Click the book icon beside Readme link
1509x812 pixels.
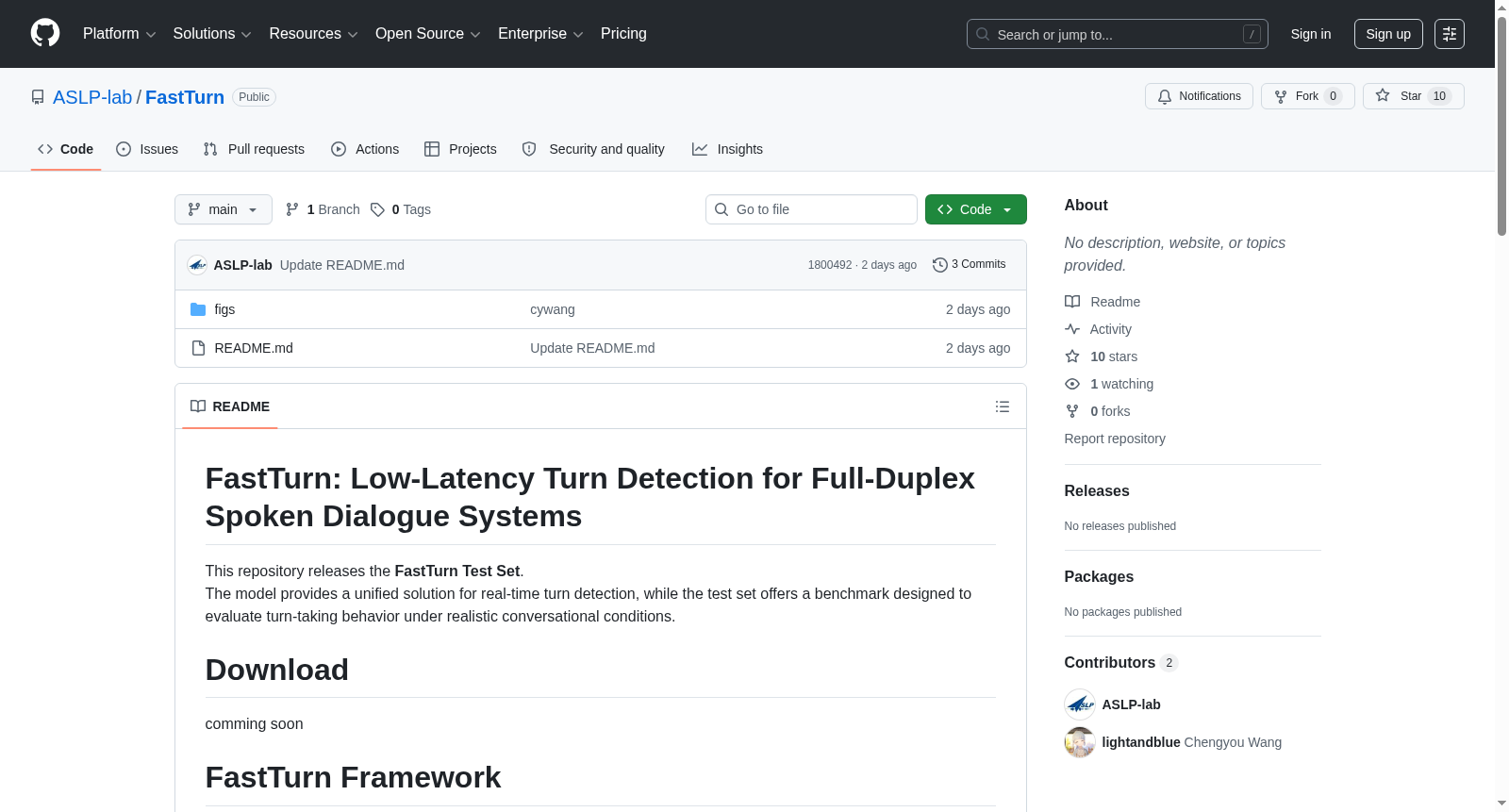(x=1072, y=302)
